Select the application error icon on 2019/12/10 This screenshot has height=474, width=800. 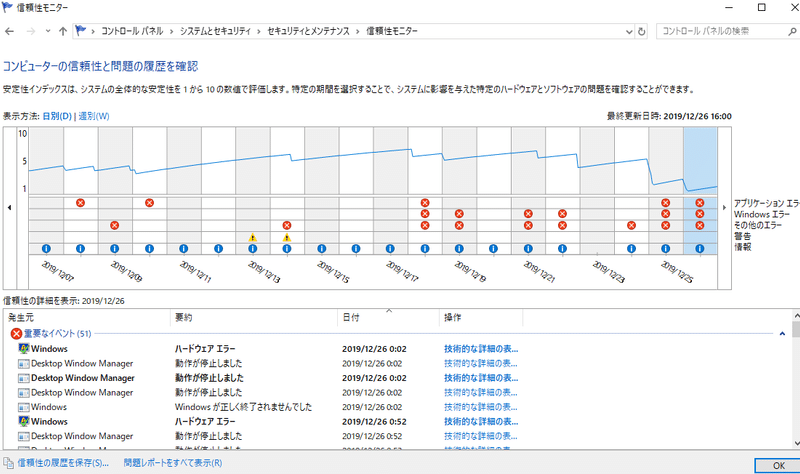(x=149, y=203)
